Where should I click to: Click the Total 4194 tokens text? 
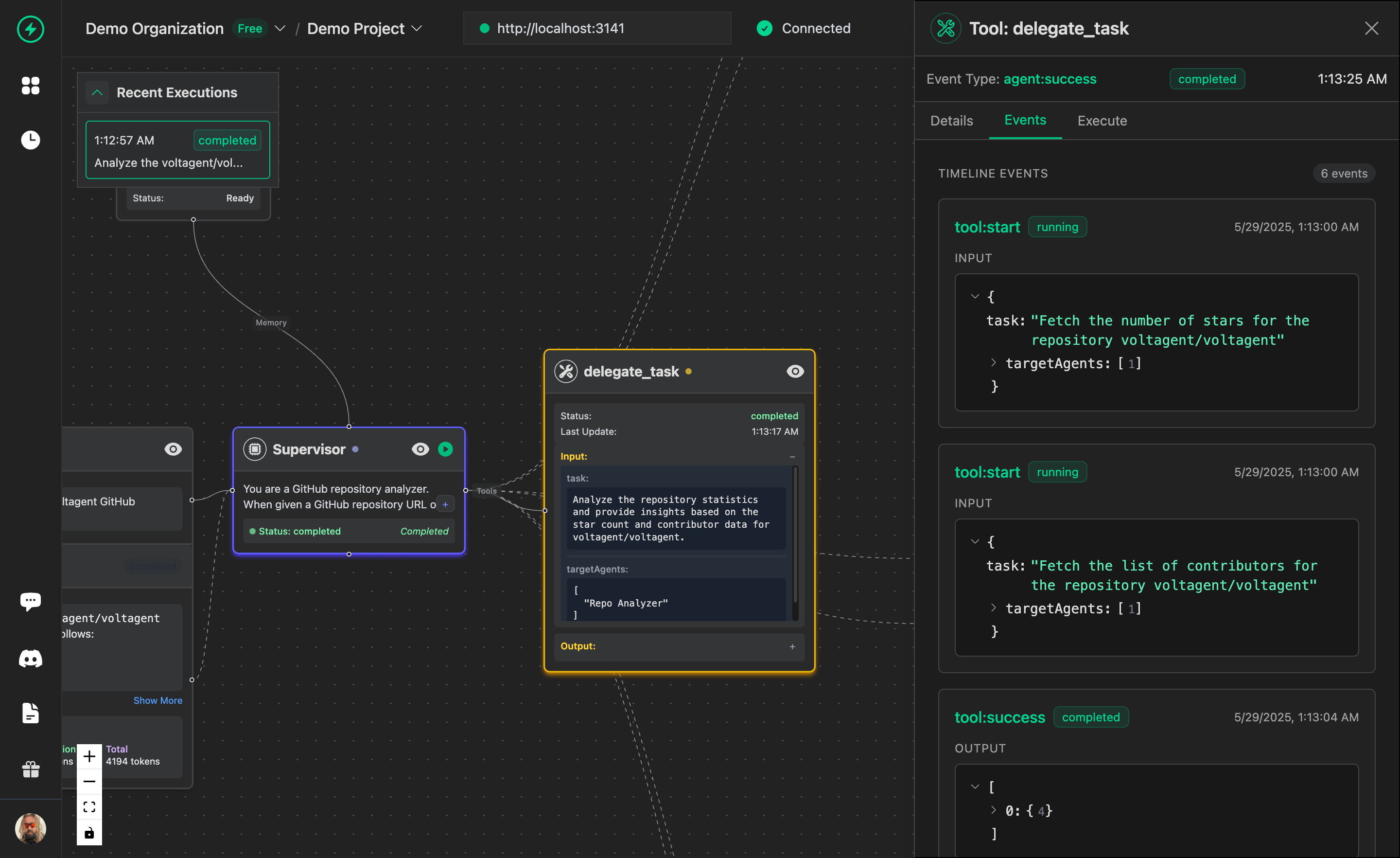tap(132, 755)
